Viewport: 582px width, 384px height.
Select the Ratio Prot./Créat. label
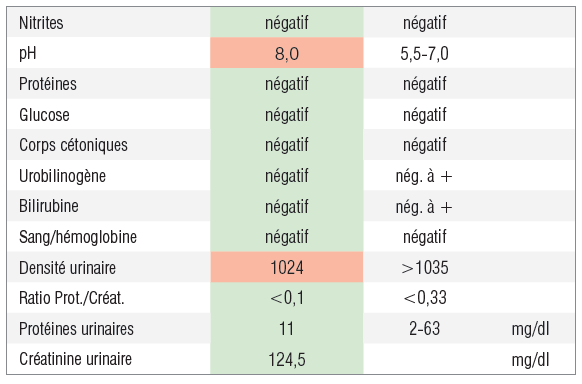[x=72, y=298]
